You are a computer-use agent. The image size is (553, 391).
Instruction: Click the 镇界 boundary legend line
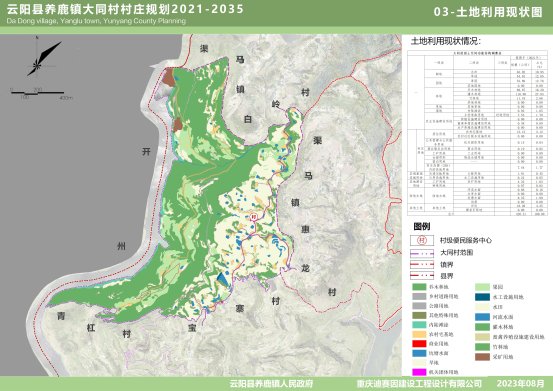click(422, 264)
